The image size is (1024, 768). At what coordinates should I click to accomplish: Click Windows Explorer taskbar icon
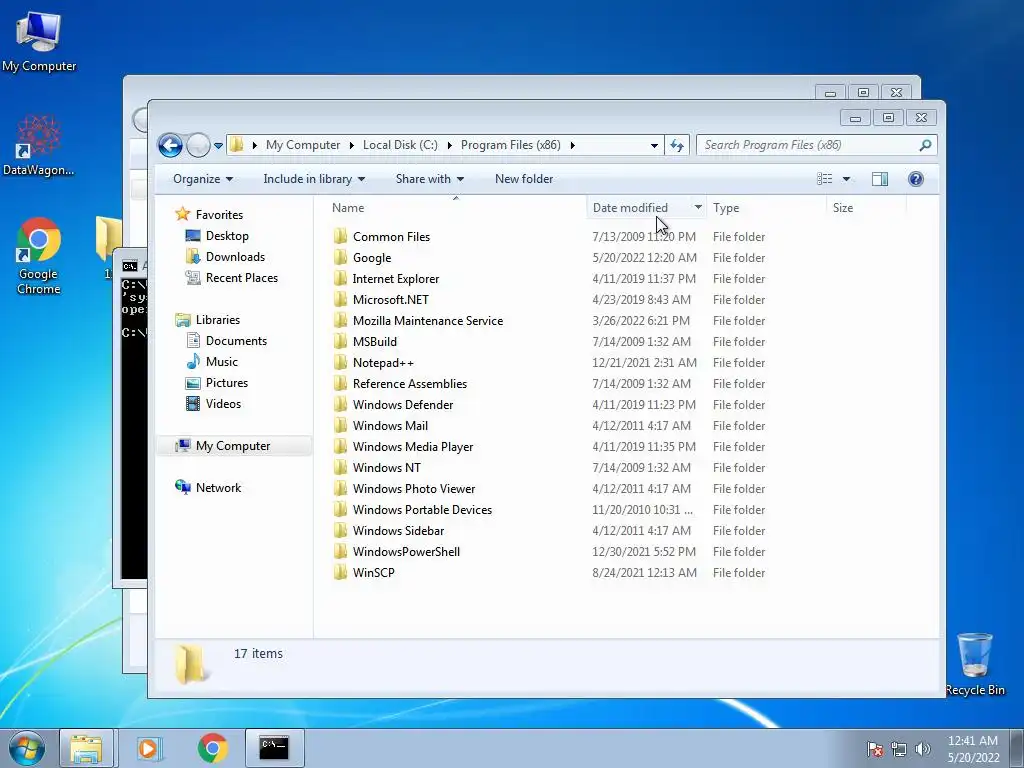(x=86, y=748)
